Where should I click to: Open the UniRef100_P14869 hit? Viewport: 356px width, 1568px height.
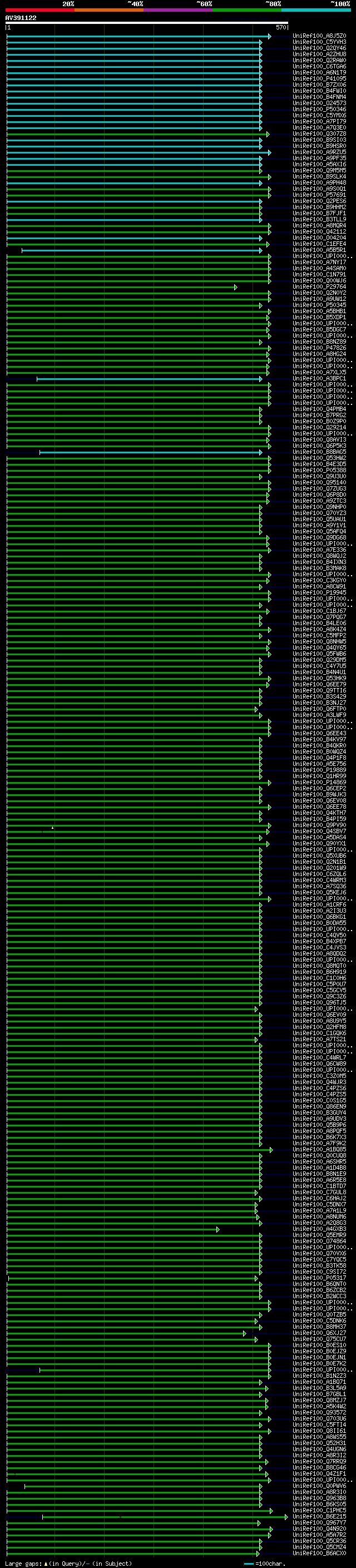coord(319,782)
